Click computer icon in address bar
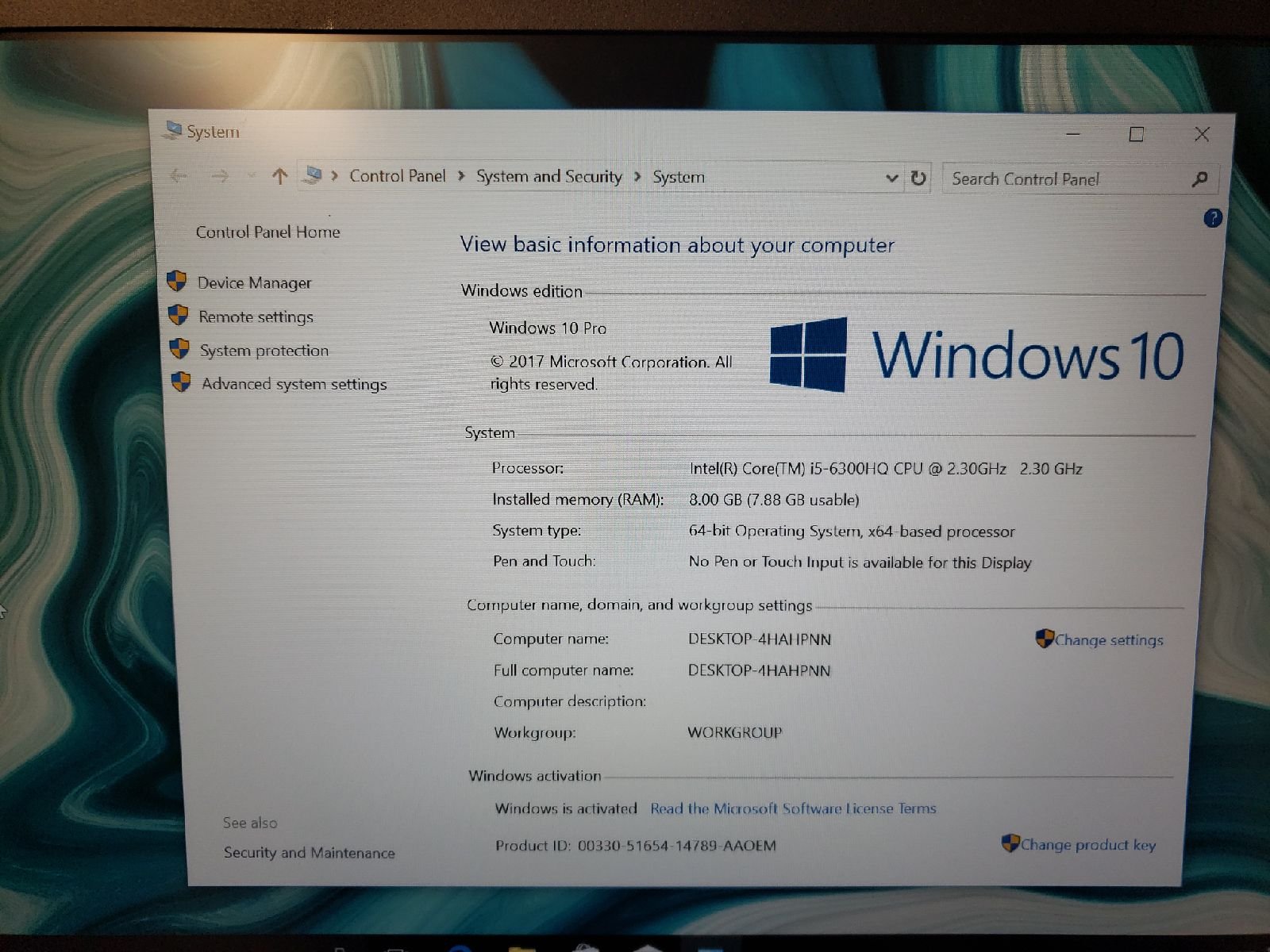1270x952 pixels. [x=314, y=175]
